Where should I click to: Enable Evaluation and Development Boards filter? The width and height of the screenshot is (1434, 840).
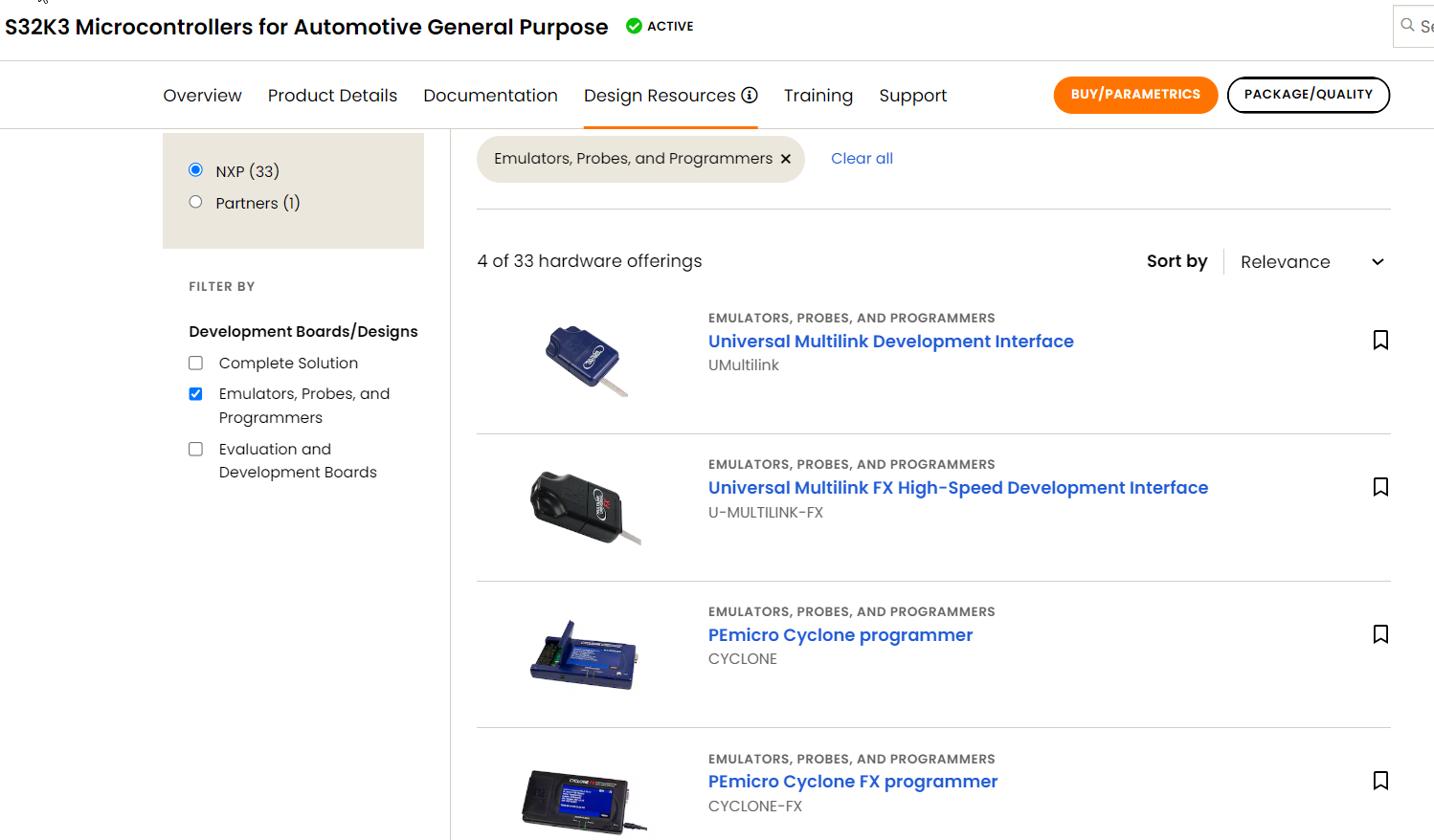(x=196, y=450)
